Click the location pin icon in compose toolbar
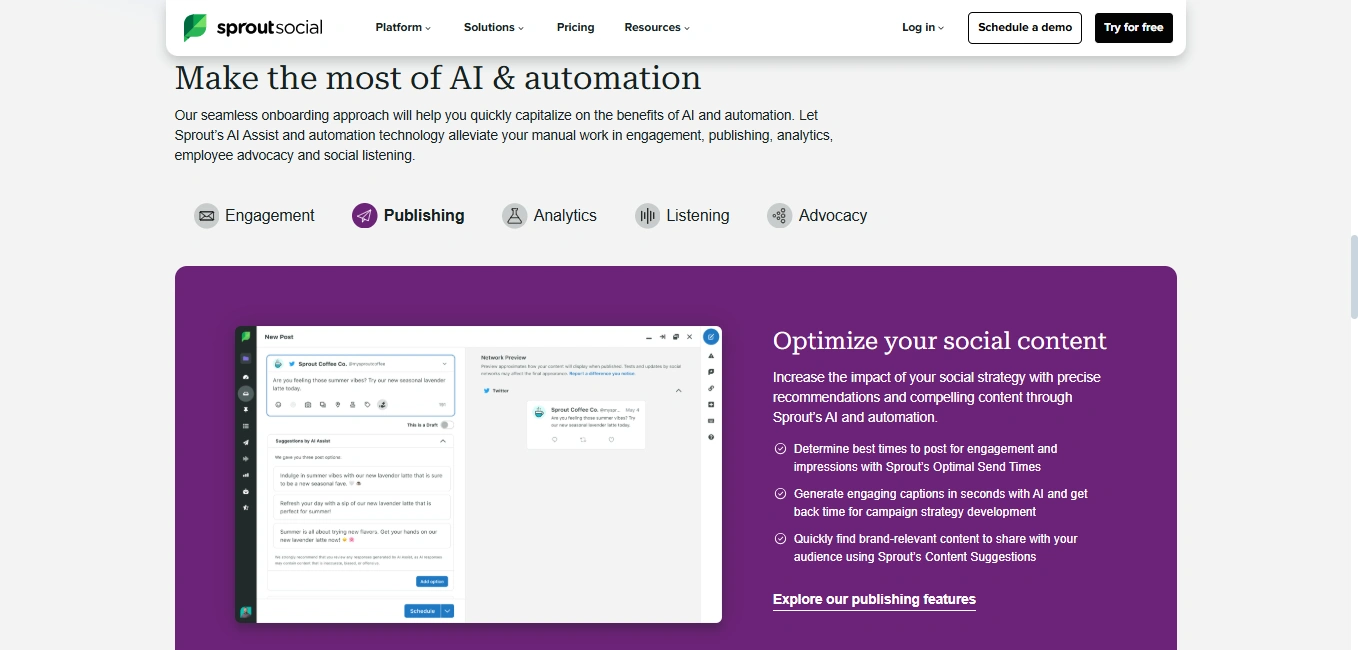Screen dimensions: 1358x650 pos(338,405)
